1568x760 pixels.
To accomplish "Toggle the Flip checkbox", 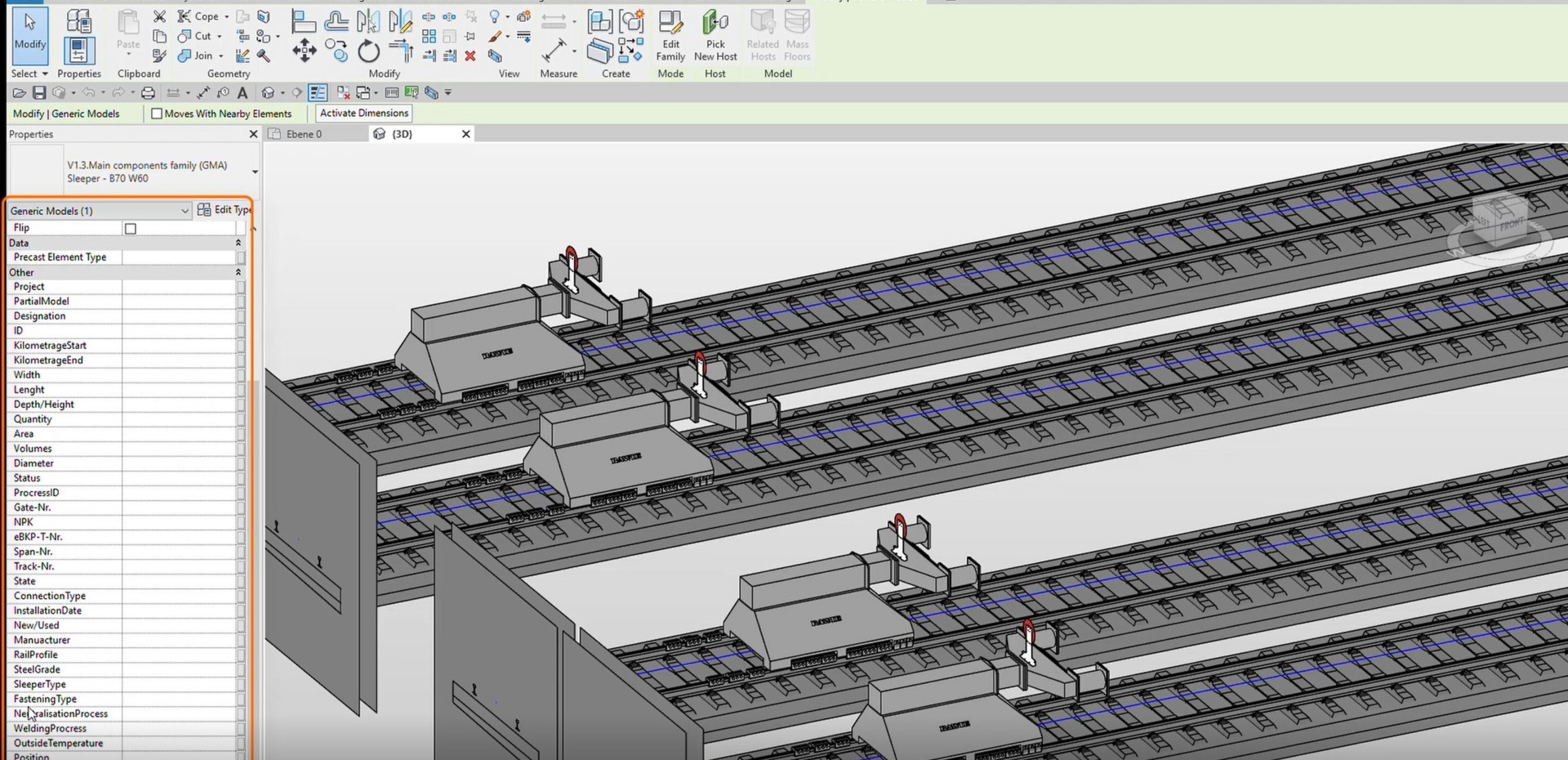I will coord(131,229).
